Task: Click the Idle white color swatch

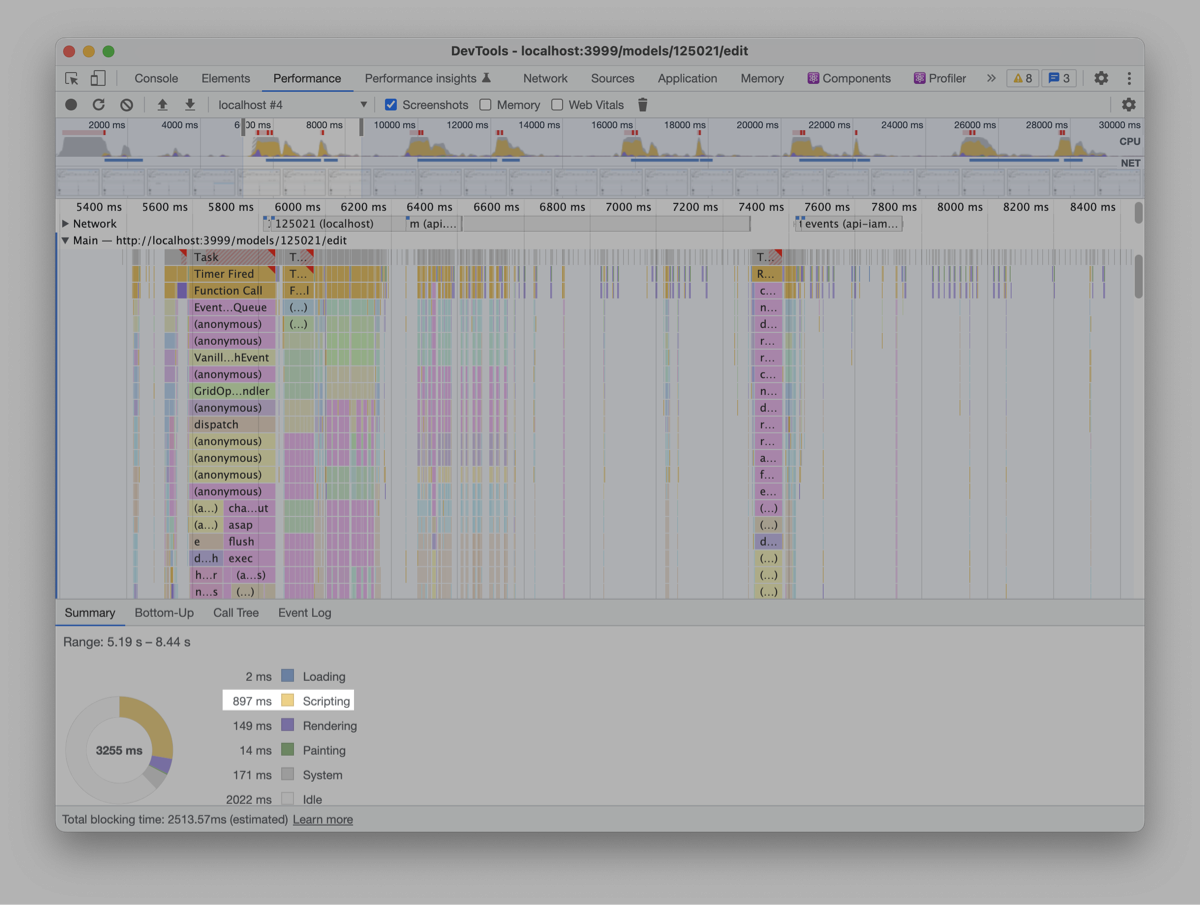Action: tap(288, 798)
